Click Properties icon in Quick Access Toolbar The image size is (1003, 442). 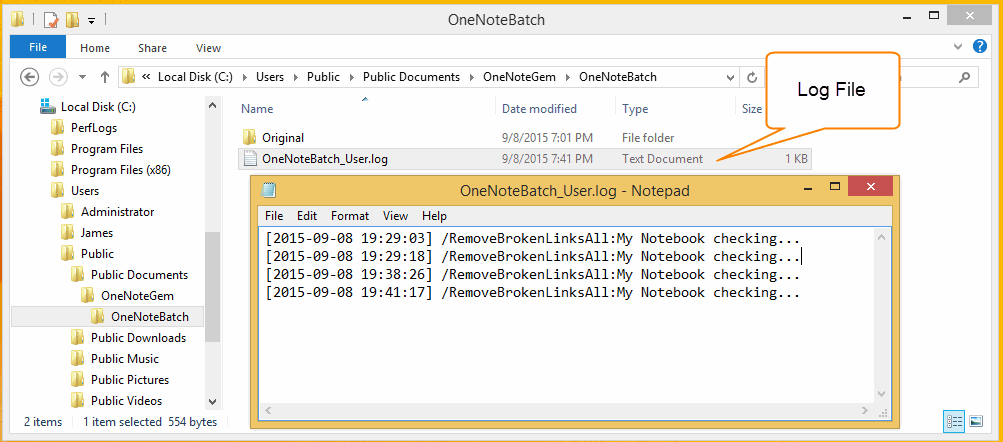tap(51, 20)
